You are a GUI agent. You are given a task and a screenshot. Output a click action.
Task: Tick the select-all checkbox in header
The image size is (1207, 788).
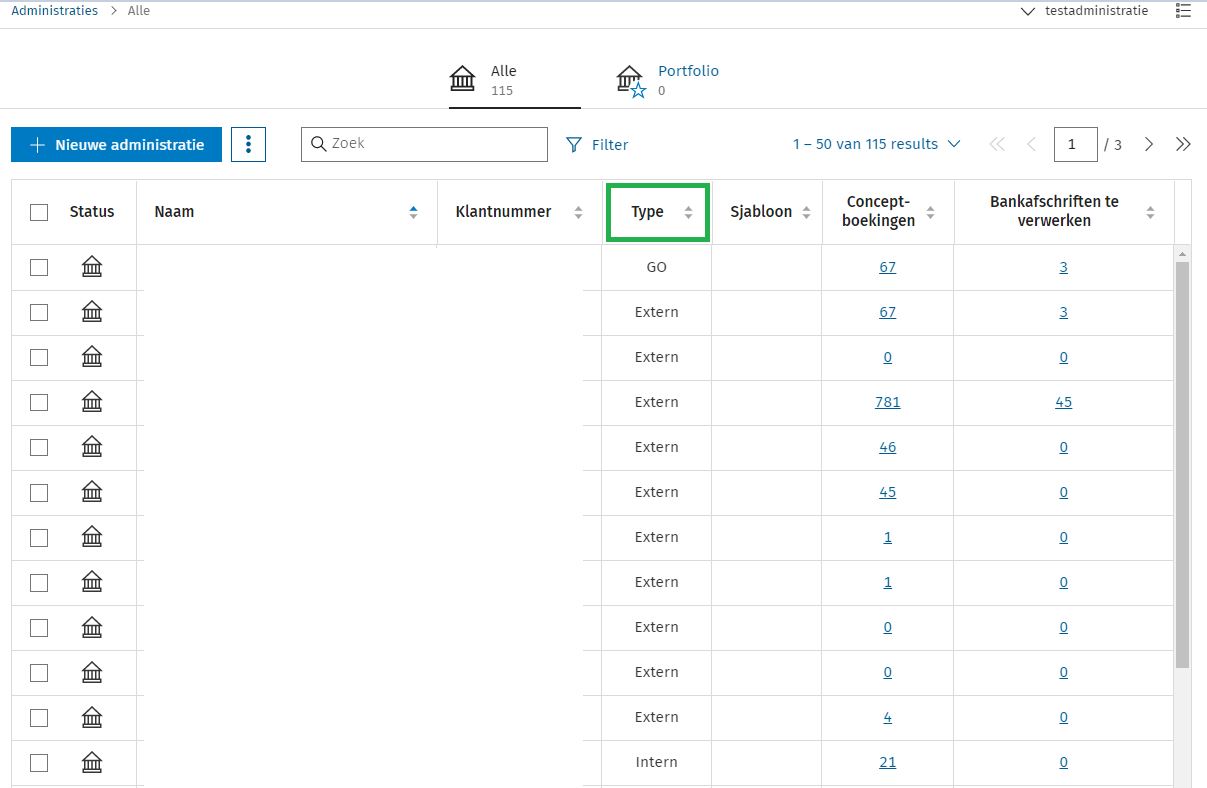pyautogui.click(x=39, y=212)
